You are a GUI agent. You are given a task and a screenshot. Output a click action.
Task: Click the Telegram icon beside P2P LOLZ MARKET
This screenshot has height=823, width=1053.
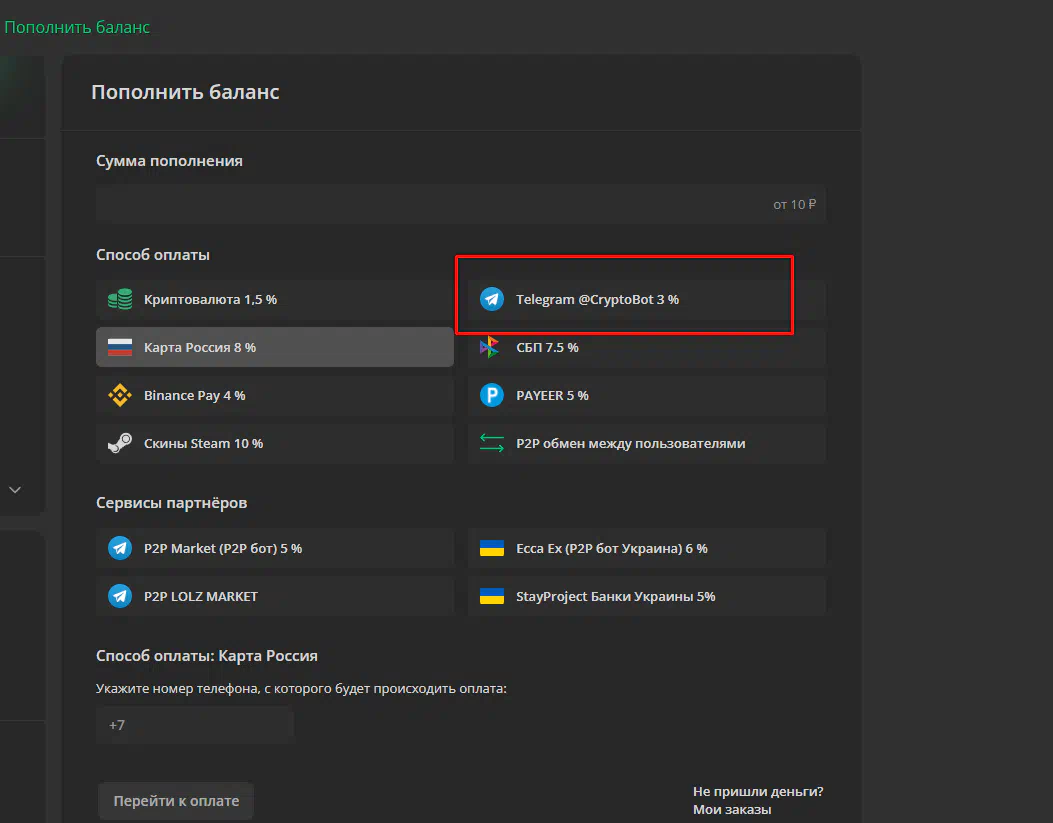point(120,596)
